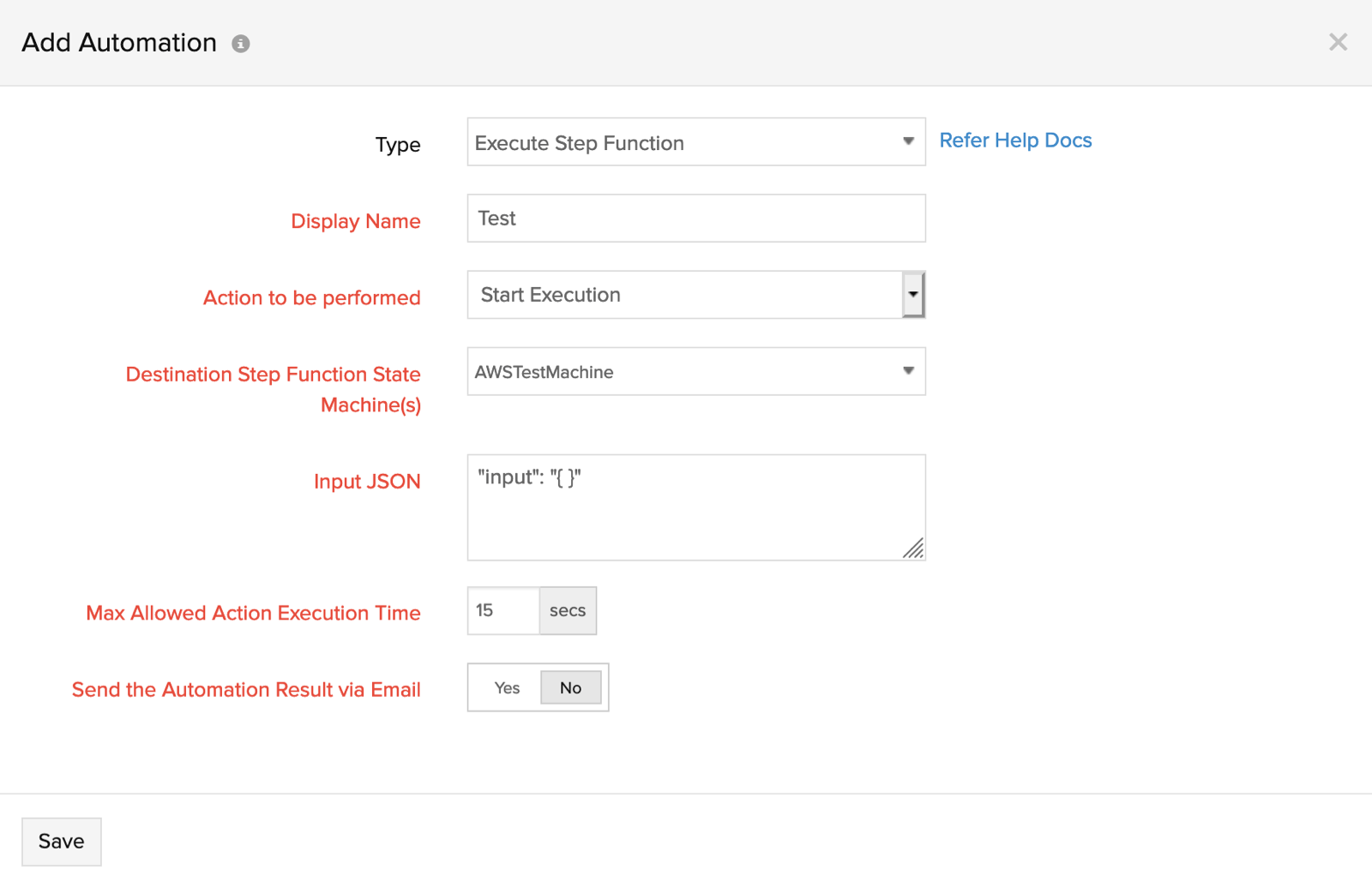This screenshot has height=888, width=1372.
Task: Select No for sending result via email
Action: point(570,687)
